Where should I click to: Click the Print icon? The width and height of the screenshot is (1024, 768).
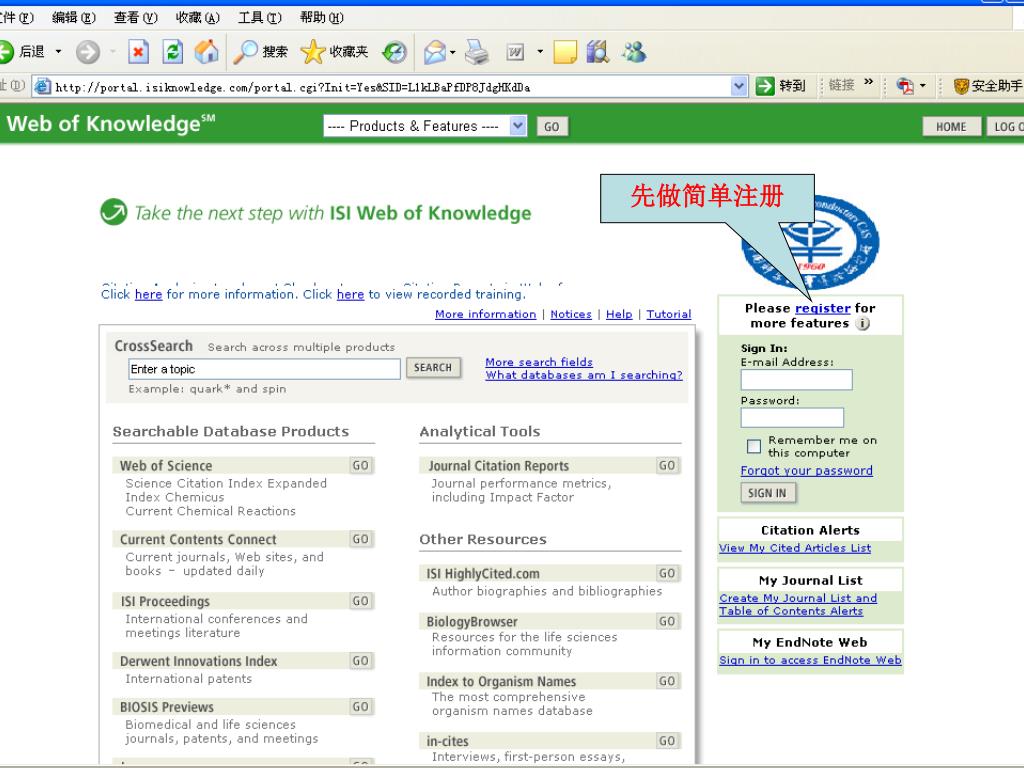477,52
